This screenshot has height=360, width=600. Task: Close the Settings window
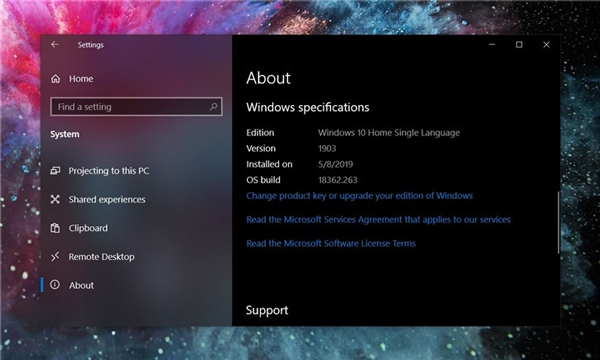click(x=546, y=45)
